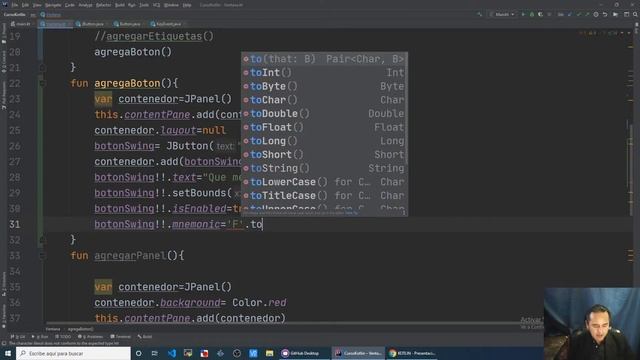Click the Run with Coverage icon
Screen dimensions: 640x360
click(x=540, y=14)
